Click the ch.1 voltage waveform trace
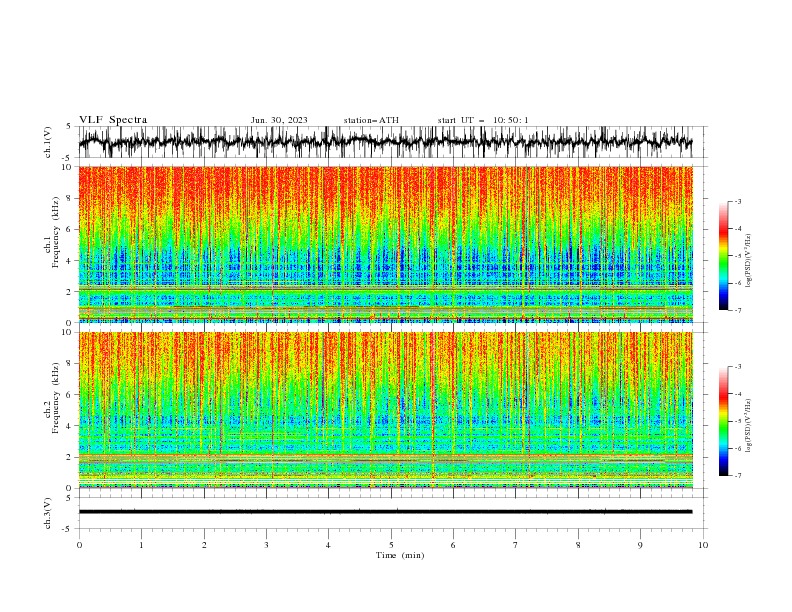The height and width of the screenshot is (612, 792). [385, 142]
